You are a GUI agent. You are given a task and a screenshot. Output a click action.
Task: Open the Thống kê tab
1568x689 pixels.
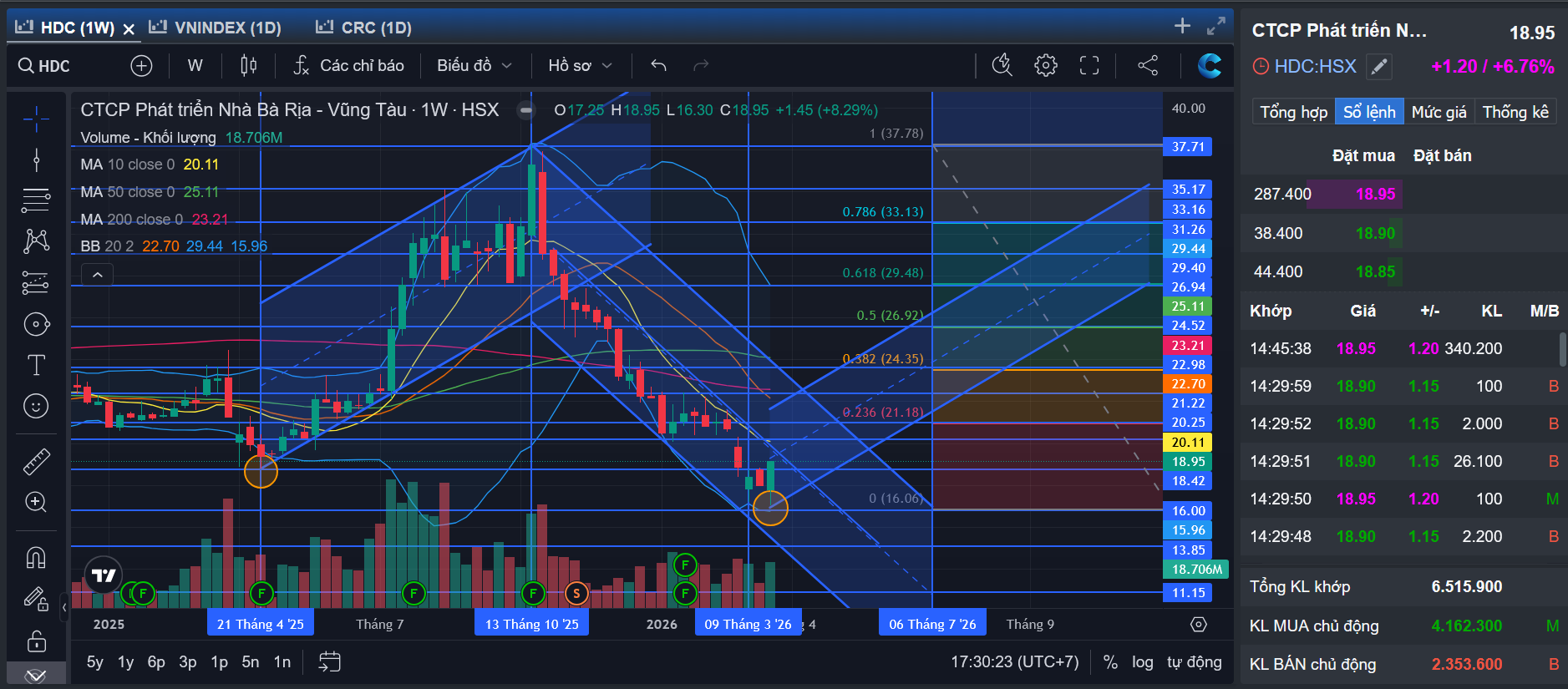(1515, 112)
